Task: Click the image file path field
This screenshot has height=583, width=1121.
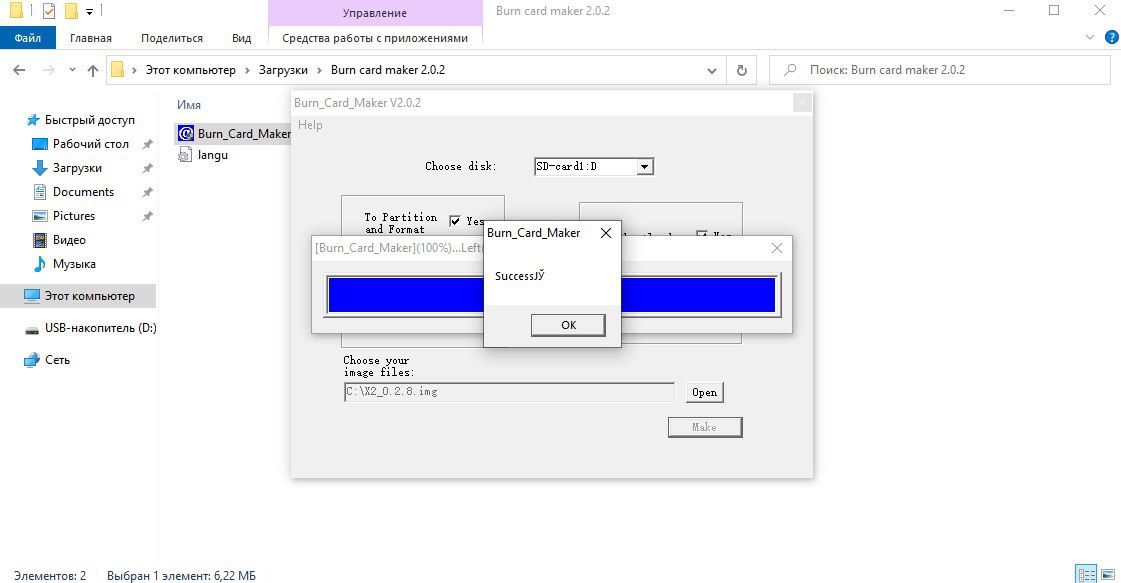Action: point(509,392)
